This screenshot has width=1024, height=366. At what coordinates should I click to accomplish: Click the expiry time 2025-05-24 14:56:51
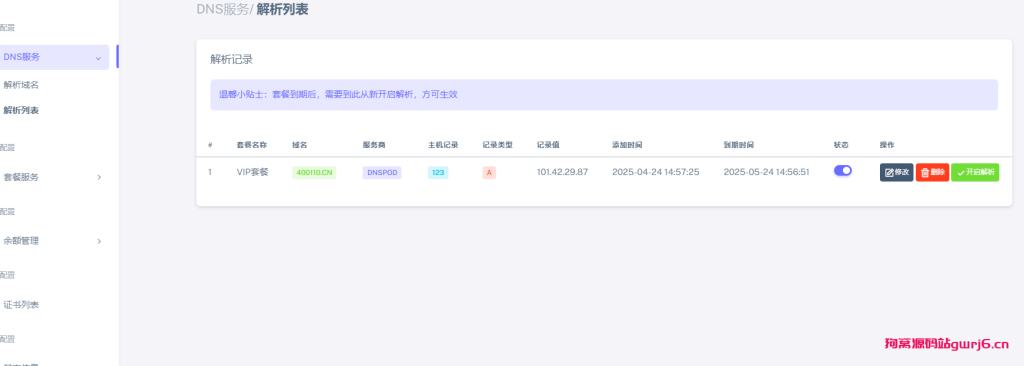coord(767,172)
